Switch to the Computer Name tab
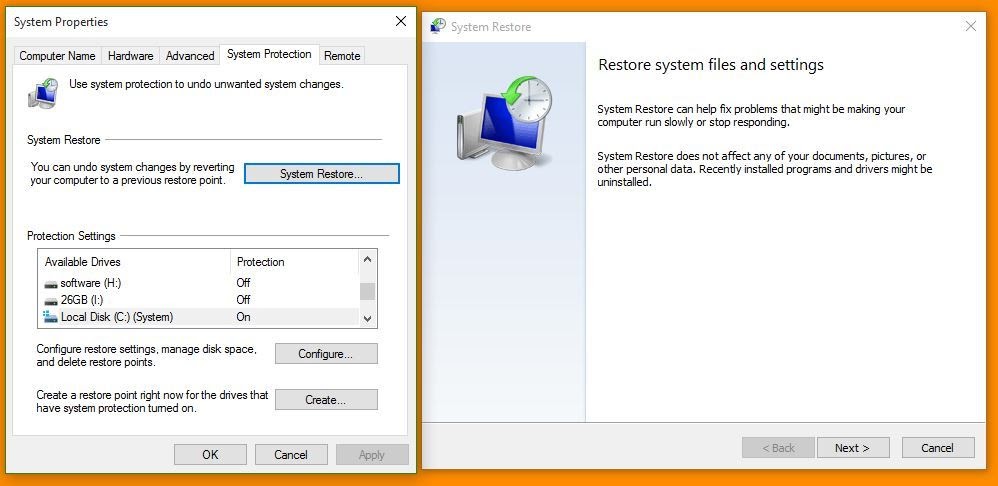The image size is (998, 486). tap(58, 56)
